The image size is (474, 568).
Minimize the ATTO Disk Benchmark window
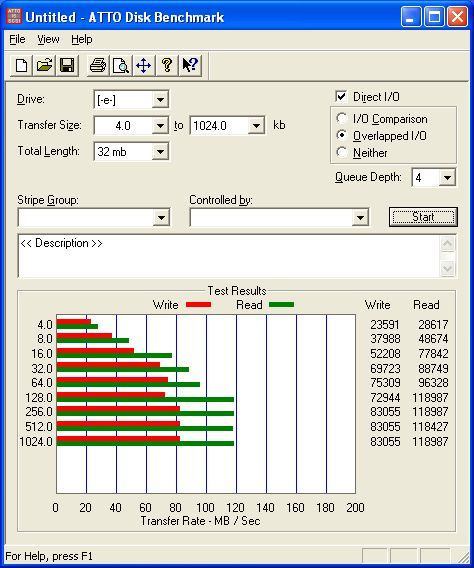[411, 17]
